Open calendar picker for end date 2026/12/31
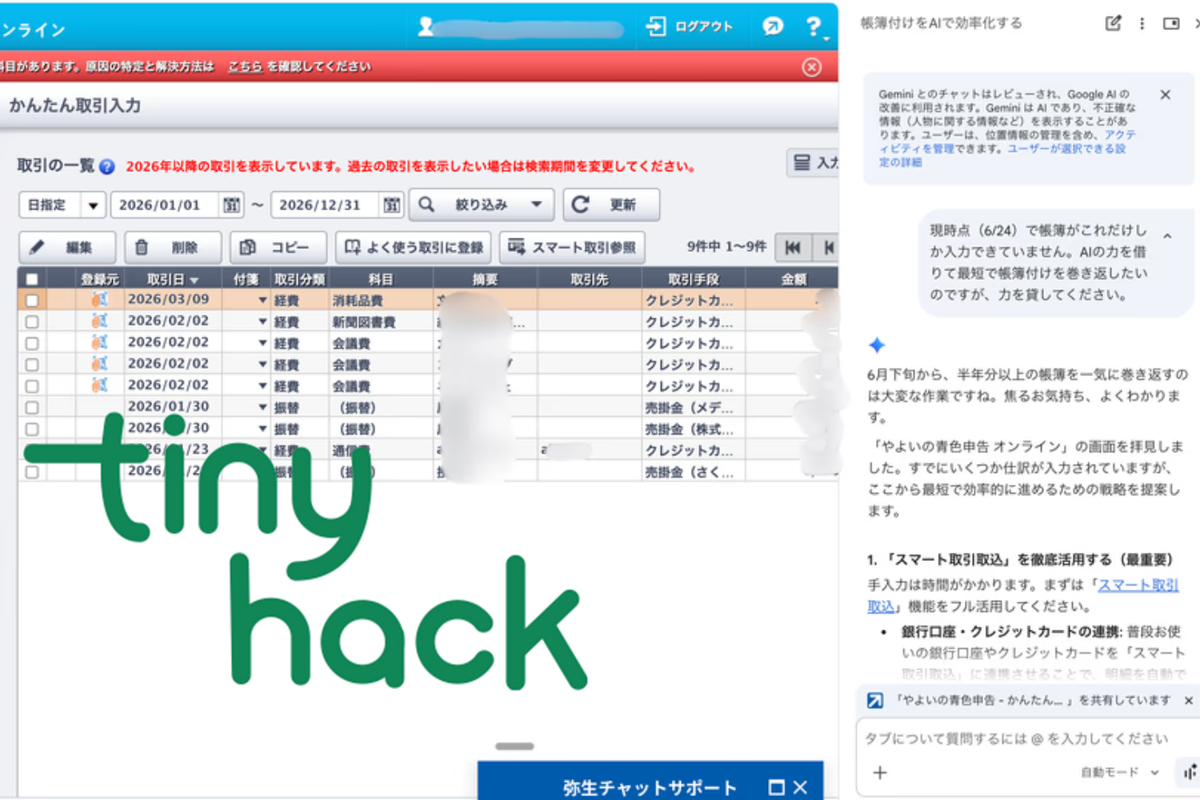 (392, 204)
